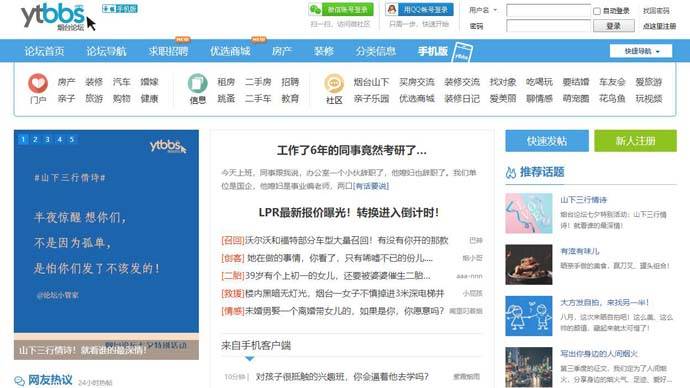Open the 找回密码 link
690x388 pixels.
pos(656,11)
